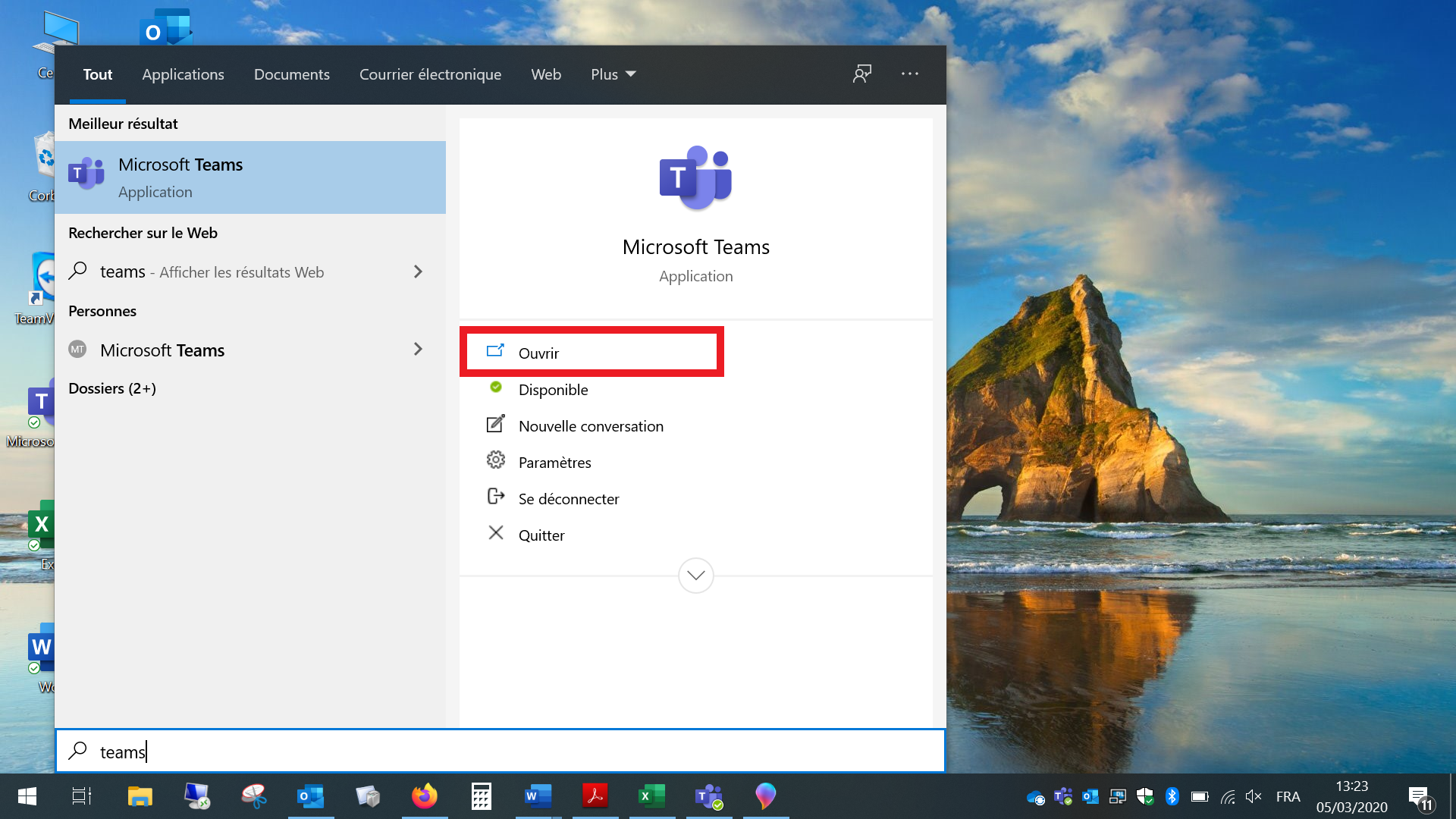Click the Outlook desktop shortcut icon
Screen dimensions: 1456x819
(x=166, y=27)
